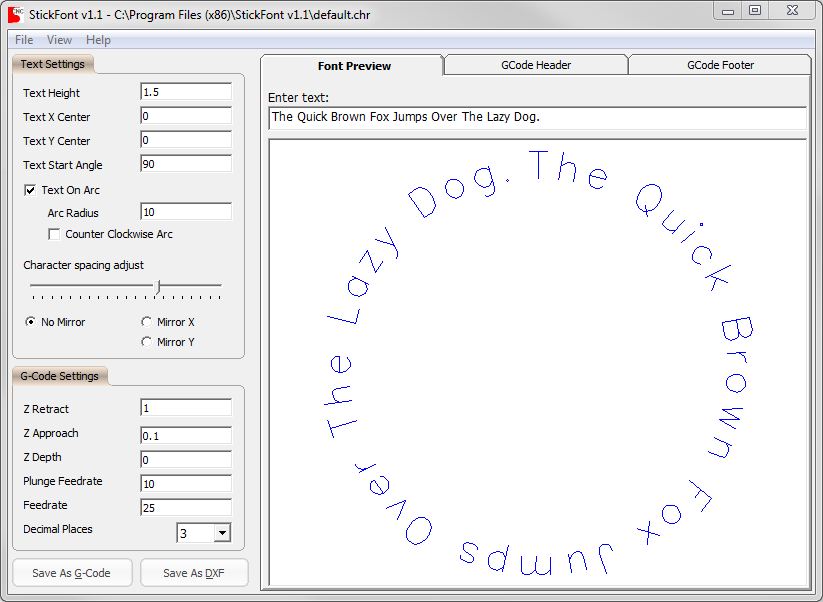Click the Arc Radius input field

click(186, 212)
